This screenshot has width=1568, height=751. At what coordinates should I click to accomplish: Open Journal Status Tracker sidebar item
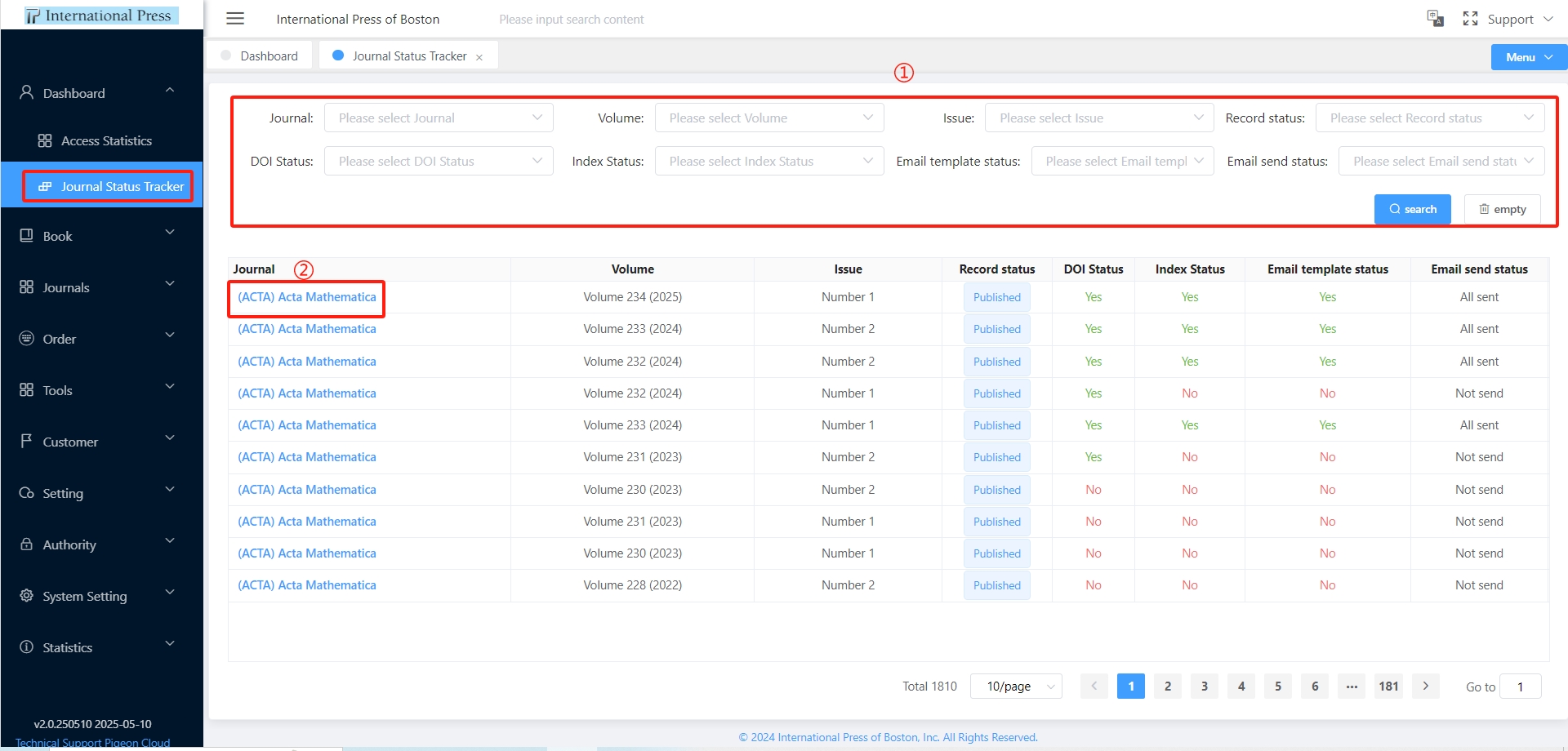[101, 186]
